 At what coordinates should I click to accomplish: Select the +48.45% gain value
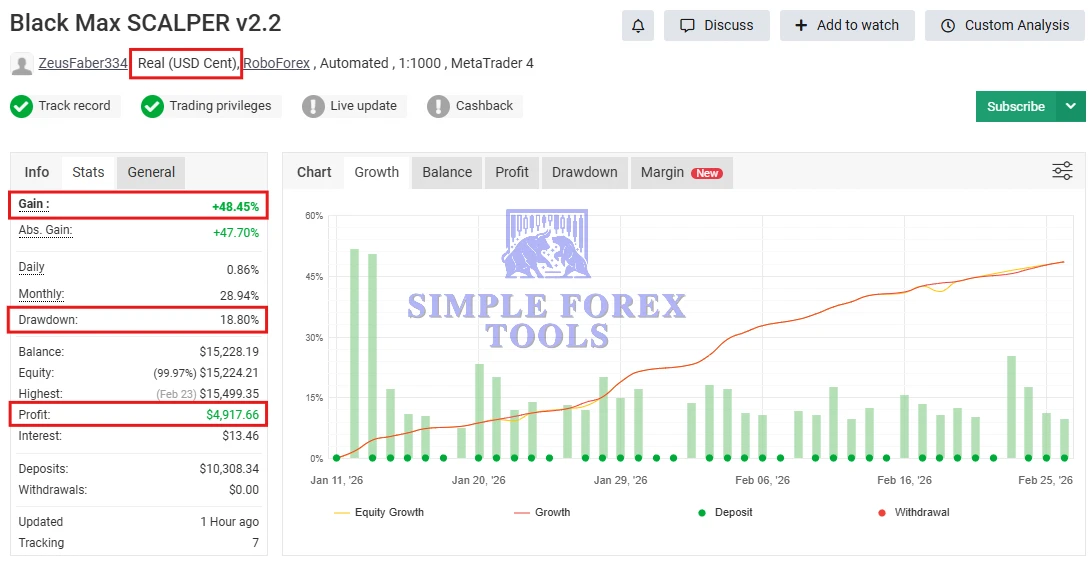click(x=235, y=207)
